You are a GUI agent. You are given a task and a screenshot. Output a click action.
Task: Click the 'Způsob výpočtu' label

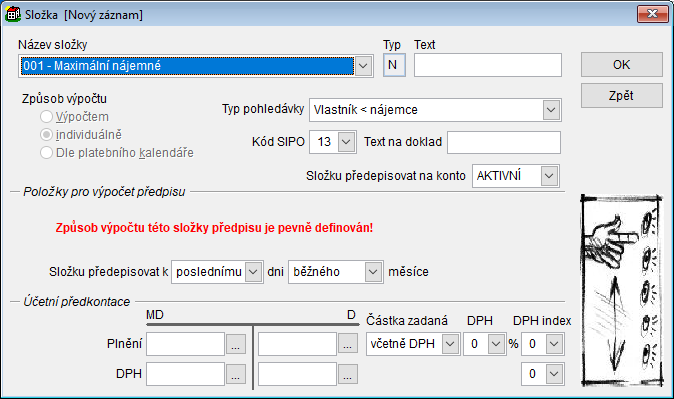point(64,98)
